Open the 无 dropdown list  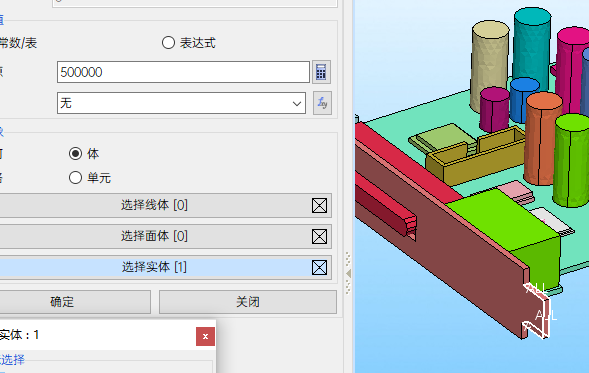click(181, 103)
